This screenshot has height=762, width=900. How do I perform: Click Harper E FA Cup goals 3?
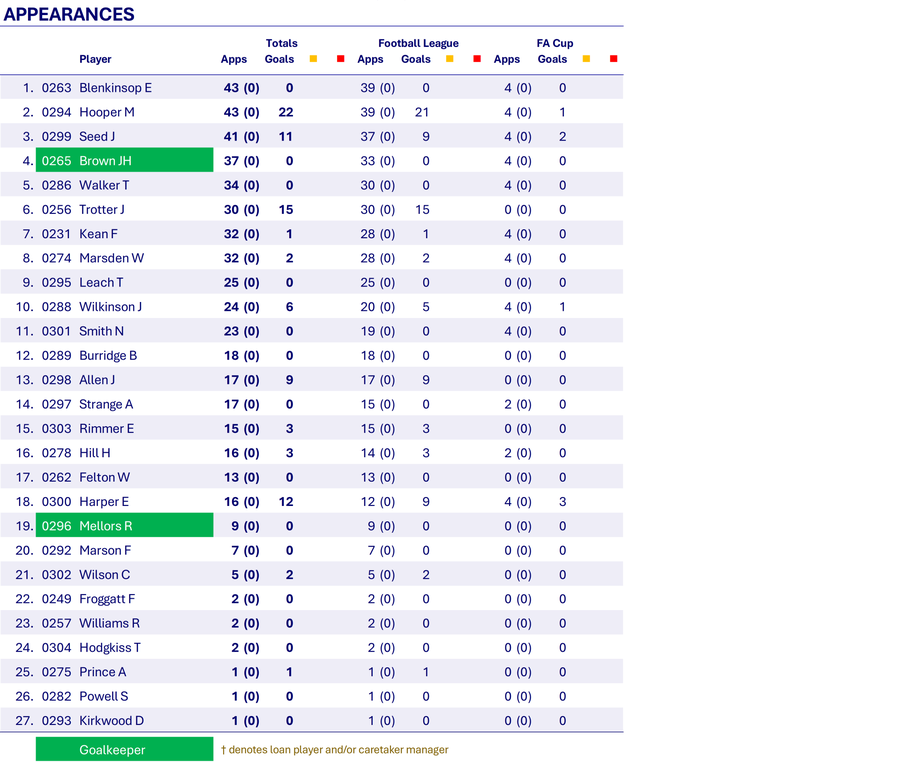point(562,501)
